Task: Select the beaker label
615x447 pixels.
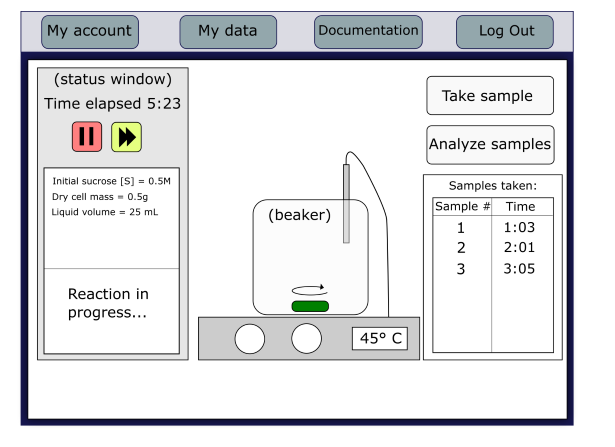Action: pos(298,214)
